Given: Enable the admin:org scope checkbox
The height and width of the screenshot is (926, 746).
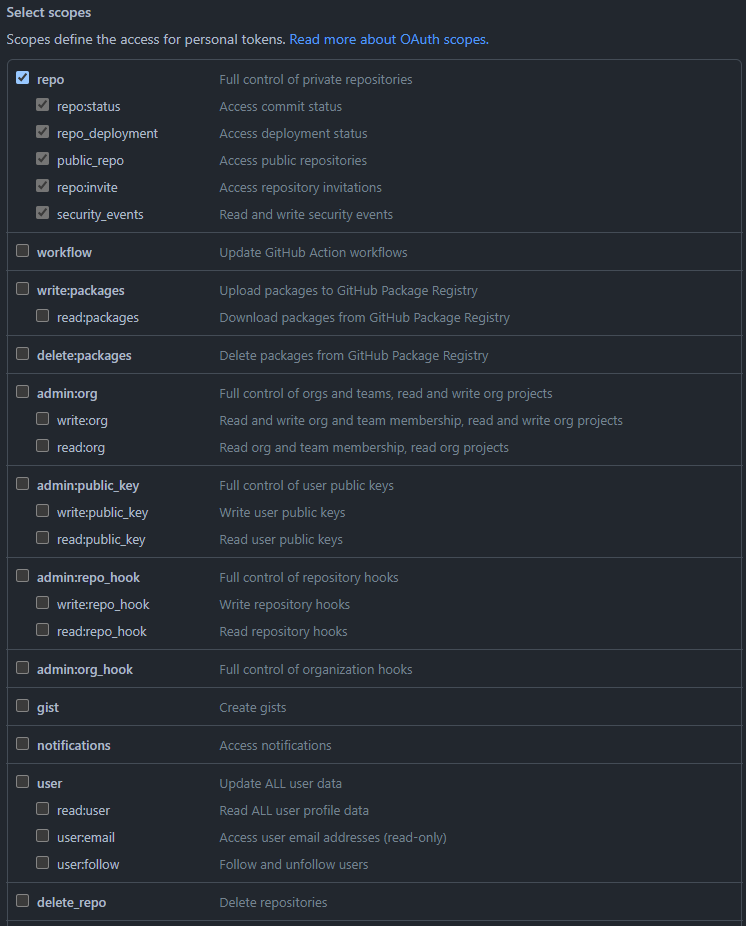Looking at the screenshot, I should [23, 392].
